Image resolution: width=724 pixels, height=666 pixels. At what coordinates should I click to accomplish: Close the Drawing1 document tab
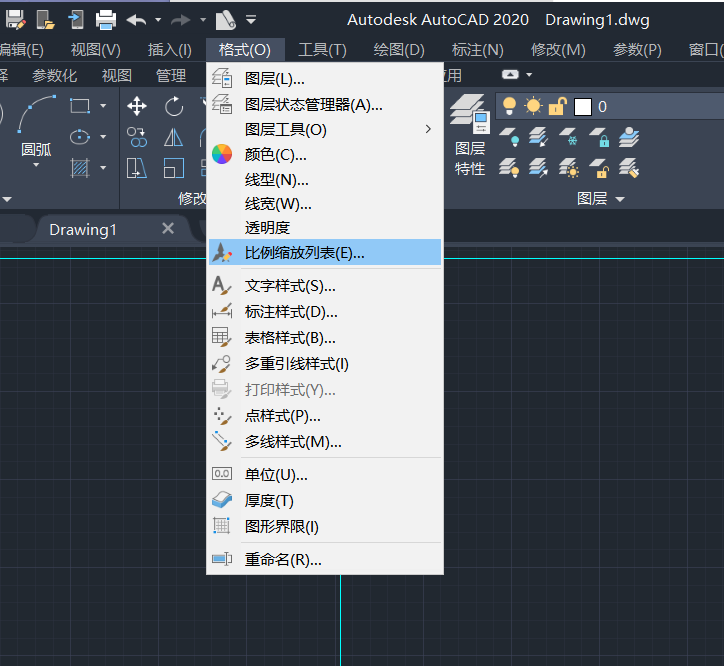[168, 228]
